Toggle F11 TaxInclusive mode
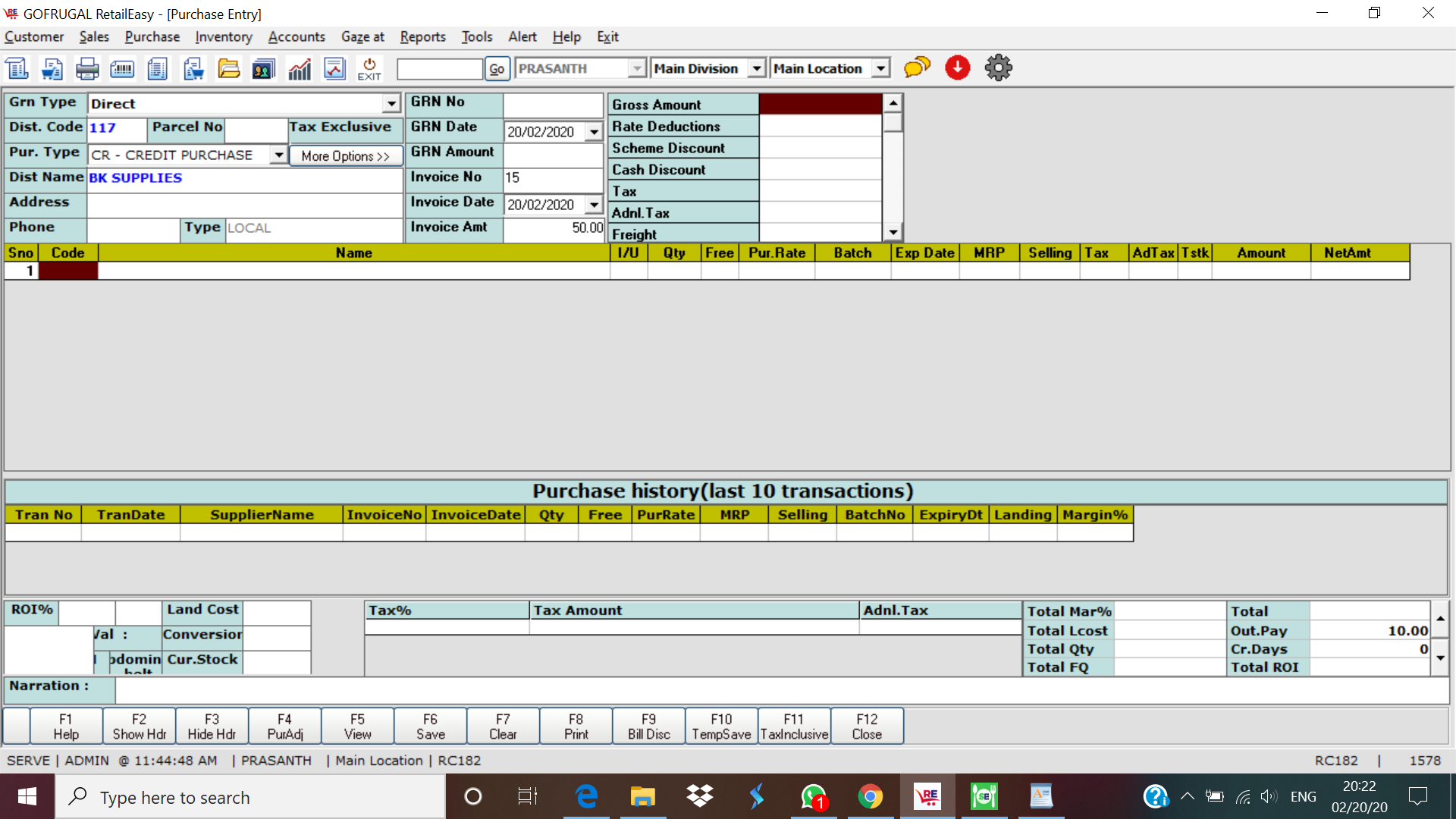This screenshot has height=819, width=1456. tap(794, 726)
